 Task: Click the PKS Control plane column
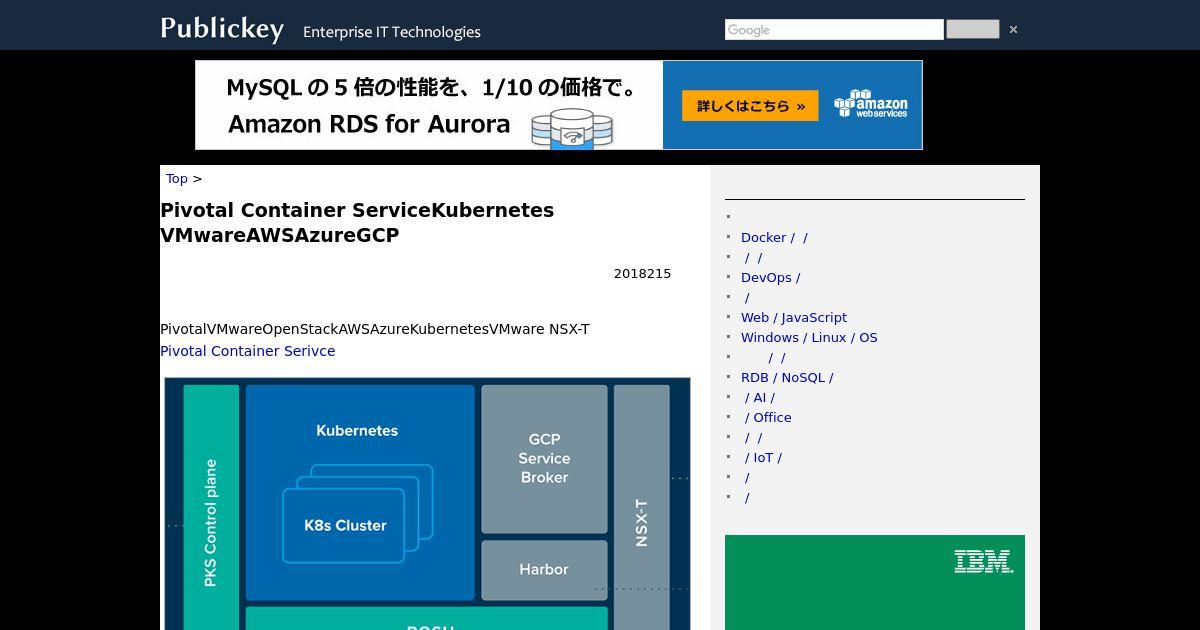click(211, 507)
